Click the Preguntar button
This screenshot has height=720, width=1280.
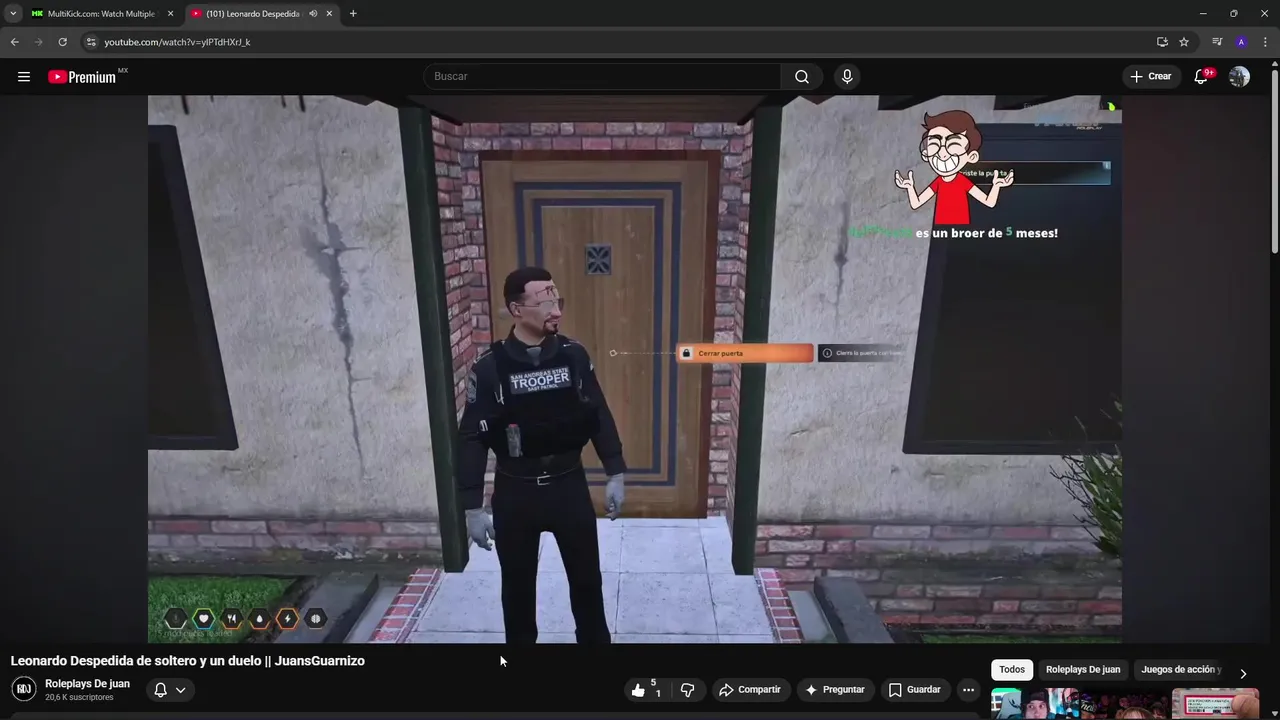[834, 690]
